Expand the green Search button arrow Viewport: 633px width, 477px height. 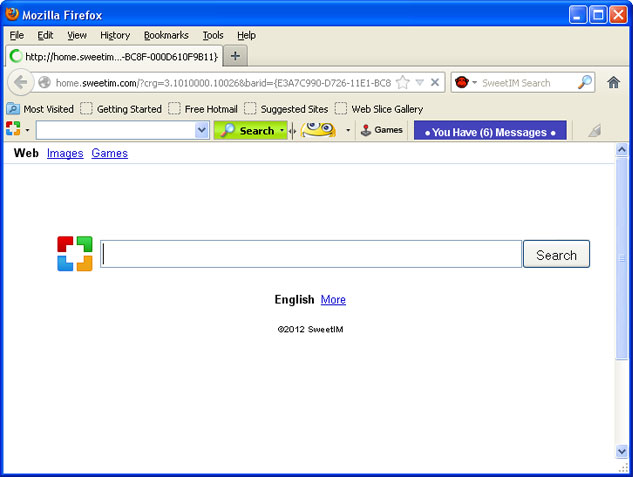283,130
